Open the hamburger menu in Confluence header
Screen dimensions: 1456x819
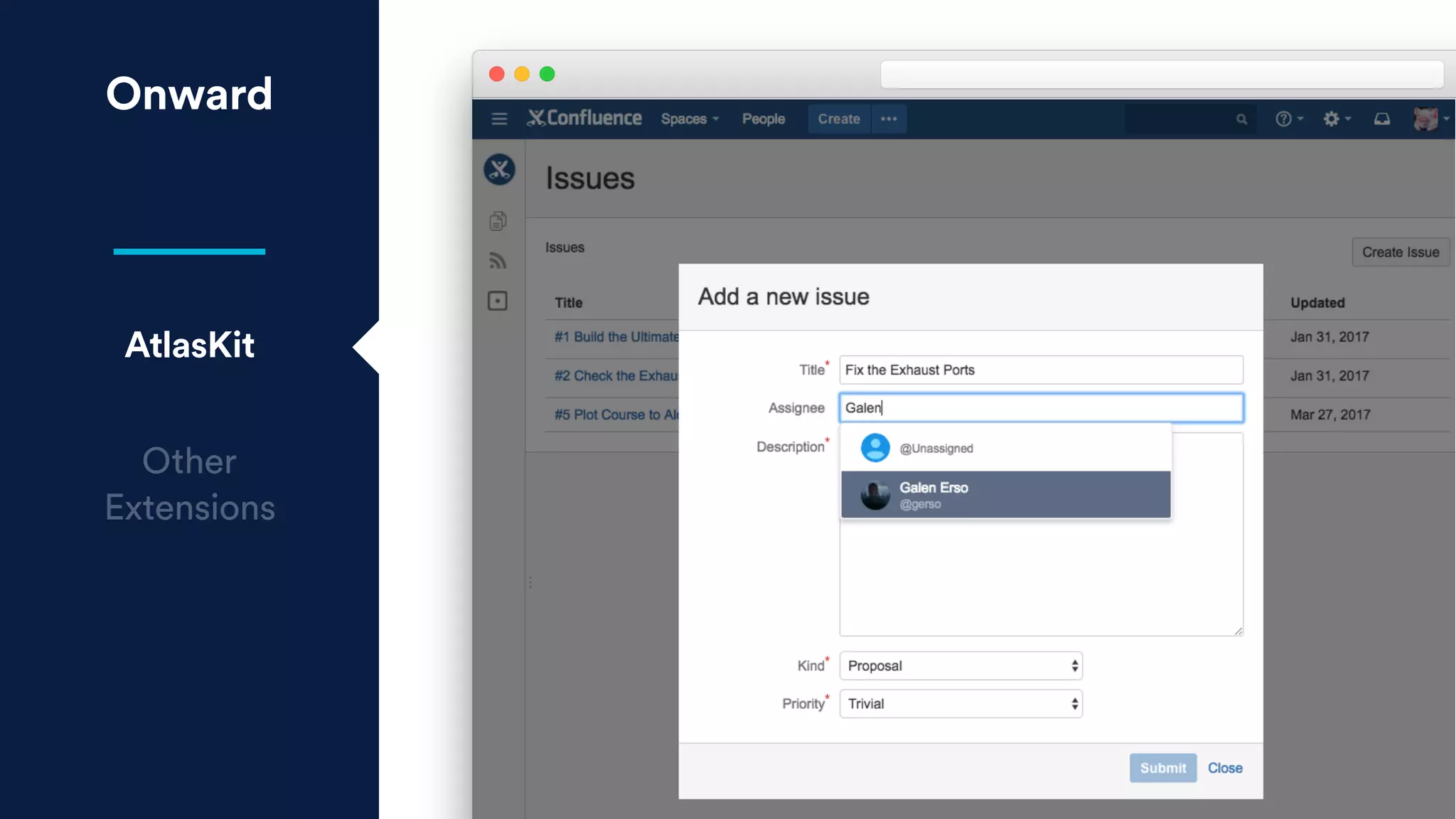click(499, 119)
